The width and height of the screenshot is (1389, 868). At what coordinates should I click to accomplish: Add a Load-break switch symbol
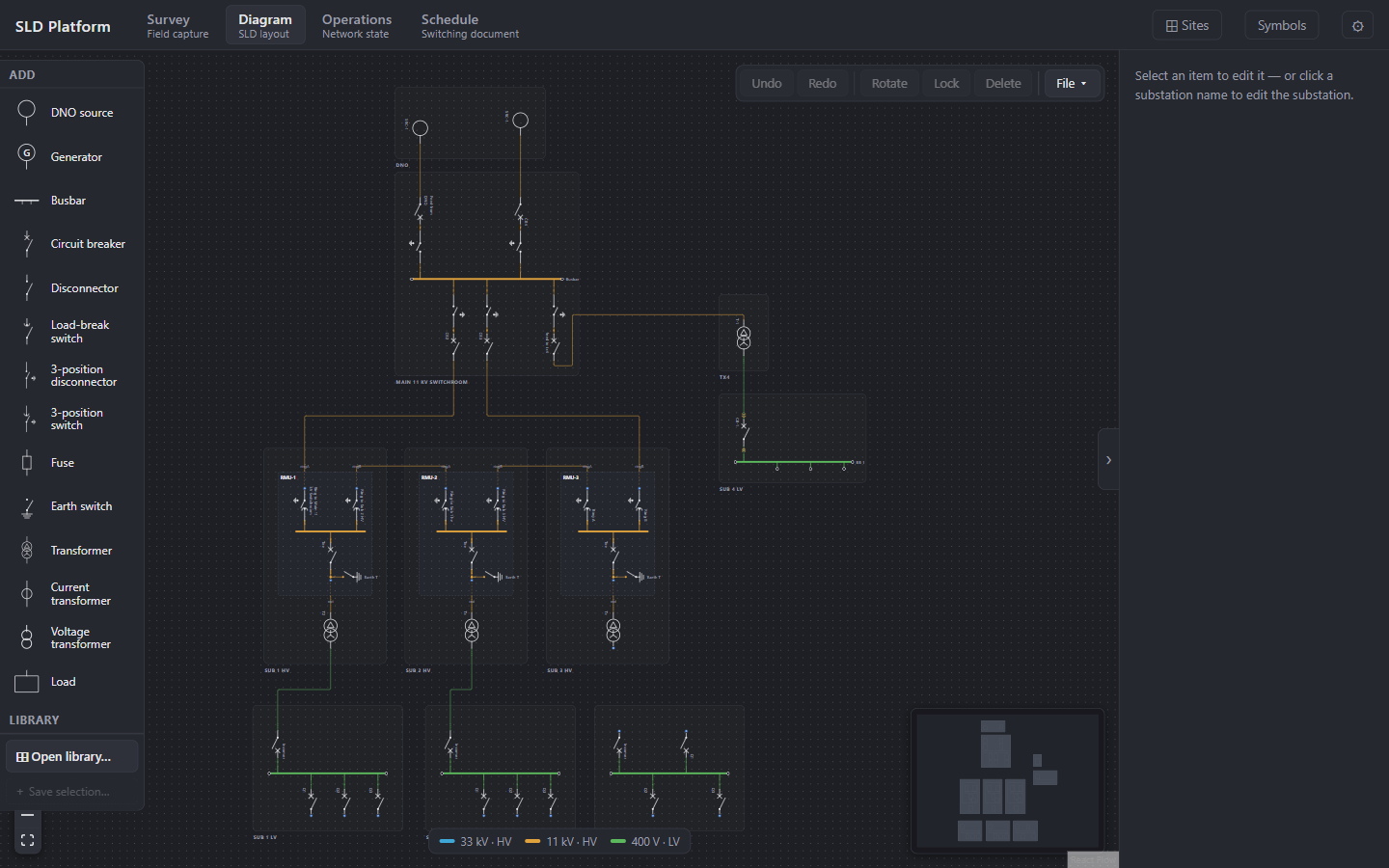point(72,332)
